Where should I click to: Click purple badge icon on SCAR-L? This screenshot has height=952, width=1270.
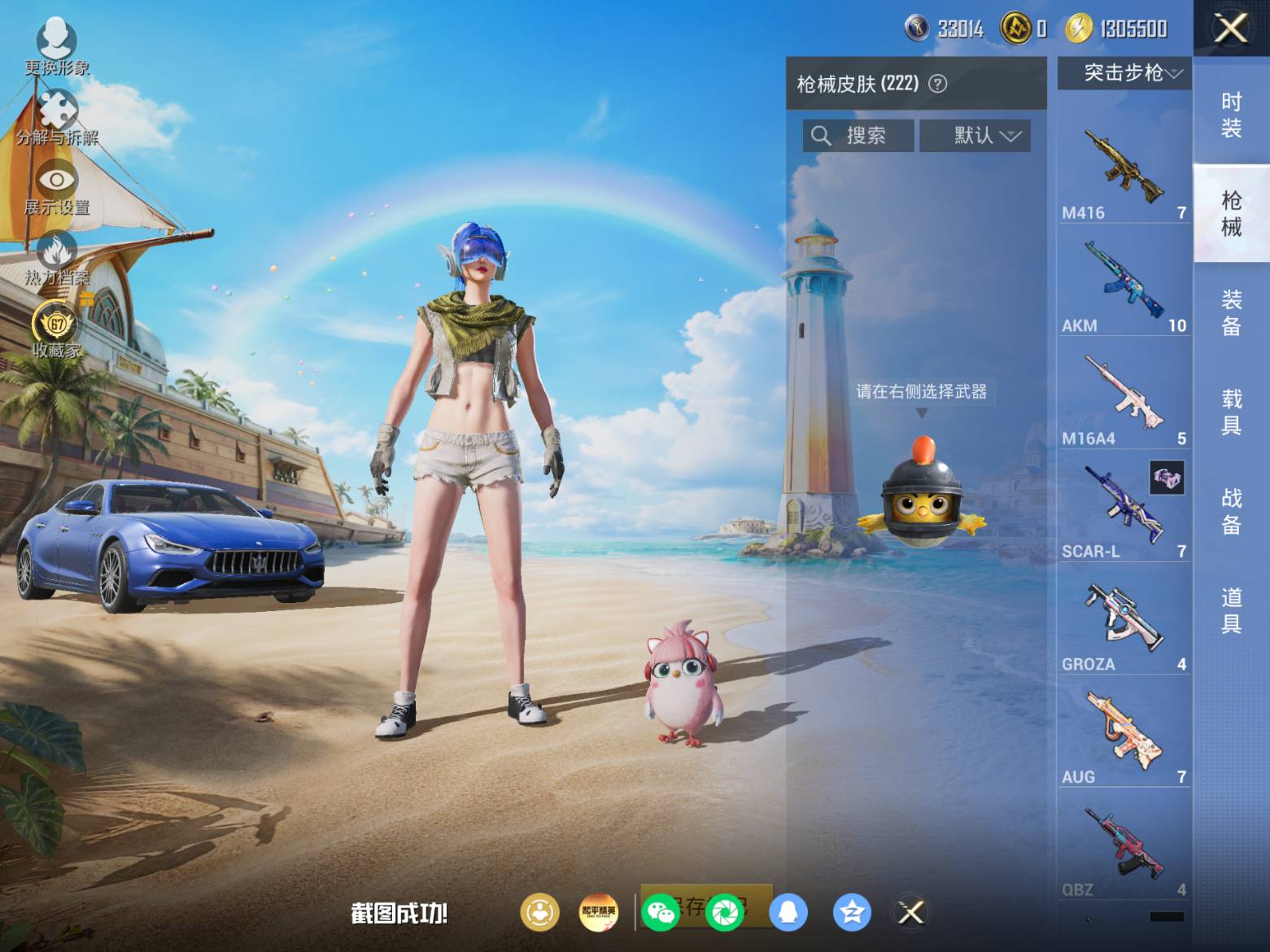click(x=1167, y=478)
